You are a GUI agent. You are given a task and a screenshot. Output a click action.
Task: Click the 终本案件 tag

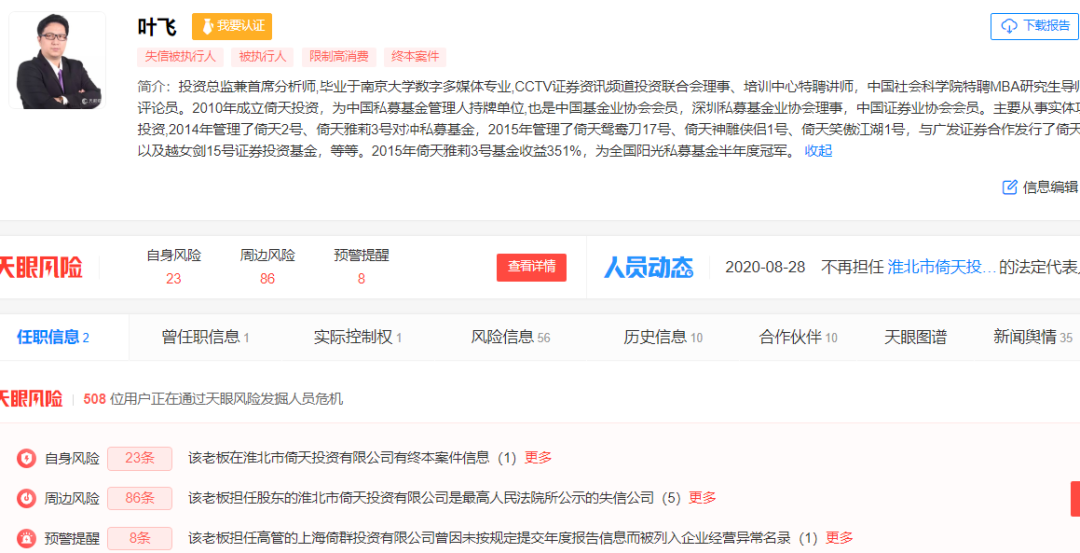(x=415, y=56)
